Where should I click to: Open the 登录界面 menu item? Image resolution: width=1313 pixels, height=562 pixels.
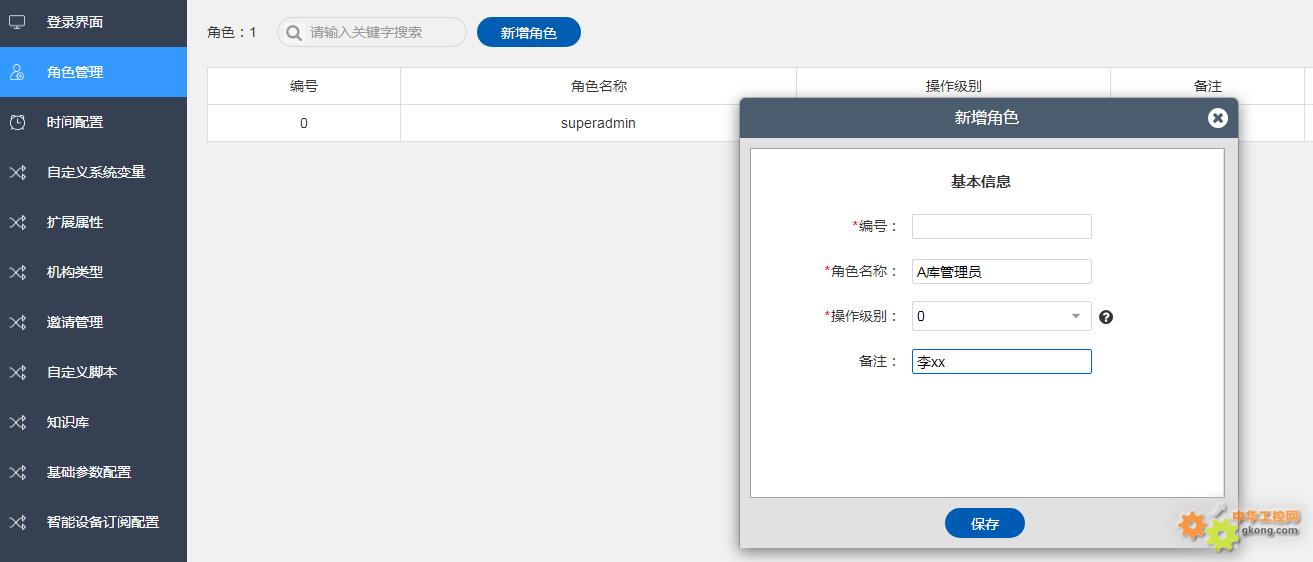pos(93,22)
